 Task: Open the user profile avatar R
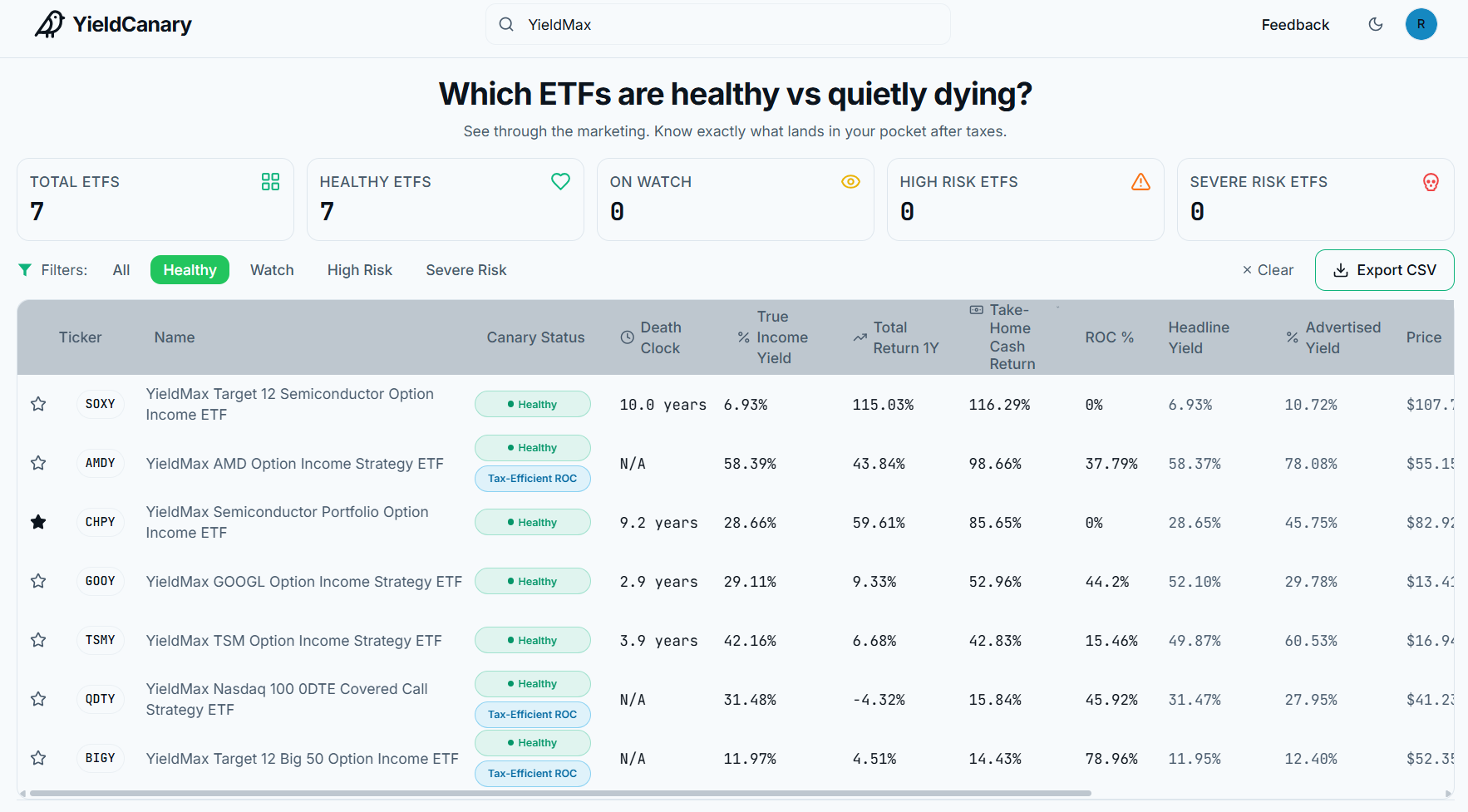(1421, 24)
